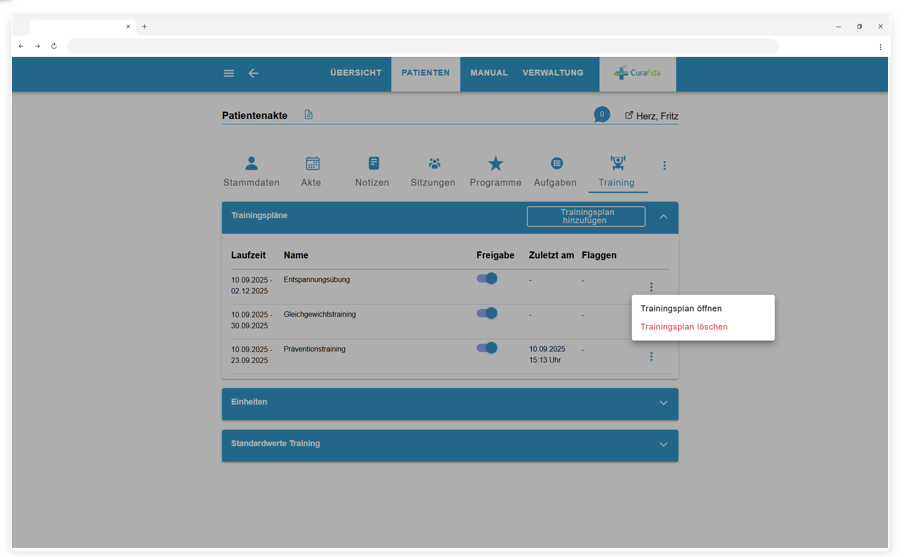Image resolution: width=907 pixels, height=557 pixels.
Task: Click the Präventionstraining plan name
Action: click(x=314, y=349)
